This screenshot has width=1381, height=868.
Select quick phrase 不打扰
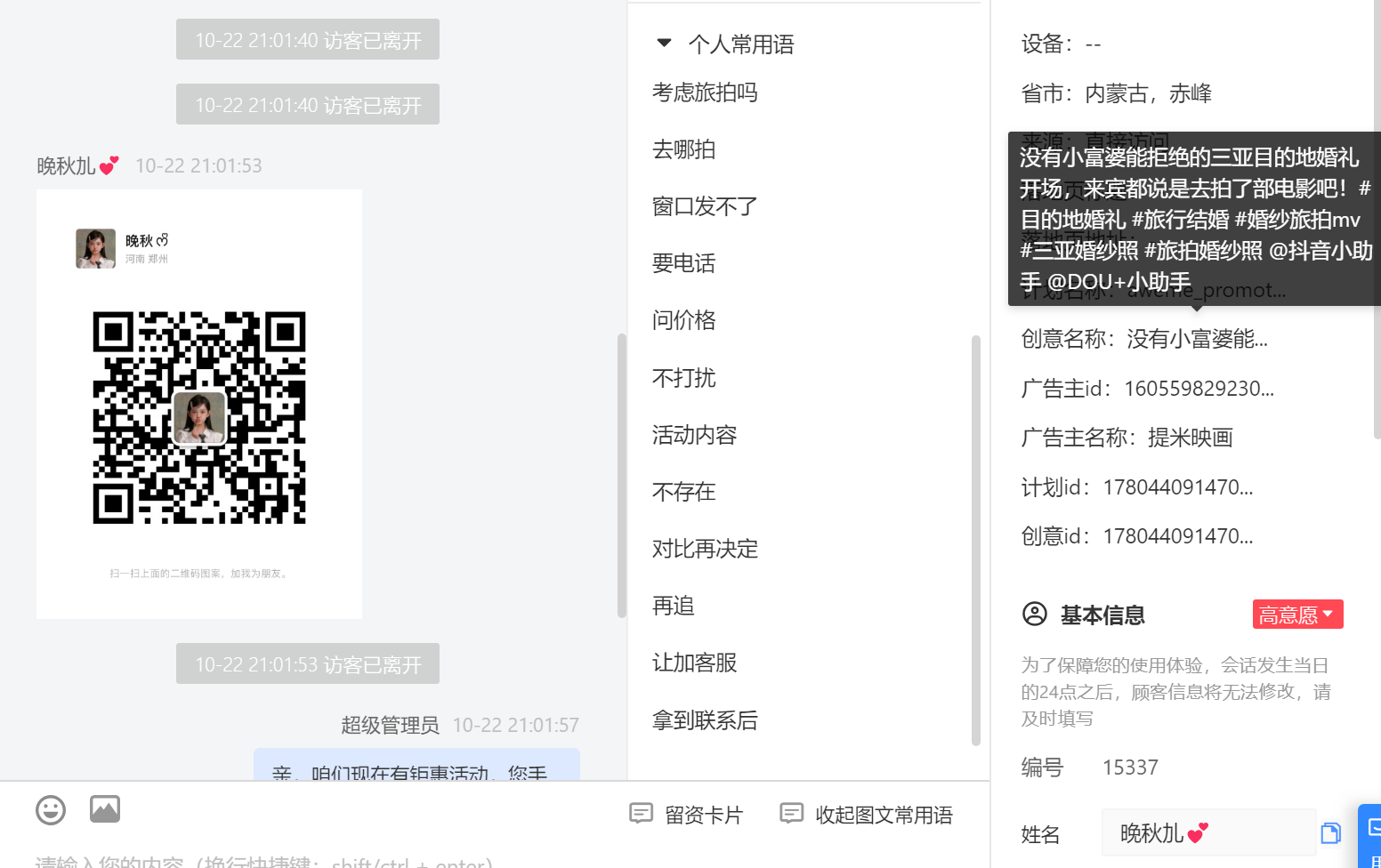683,378
